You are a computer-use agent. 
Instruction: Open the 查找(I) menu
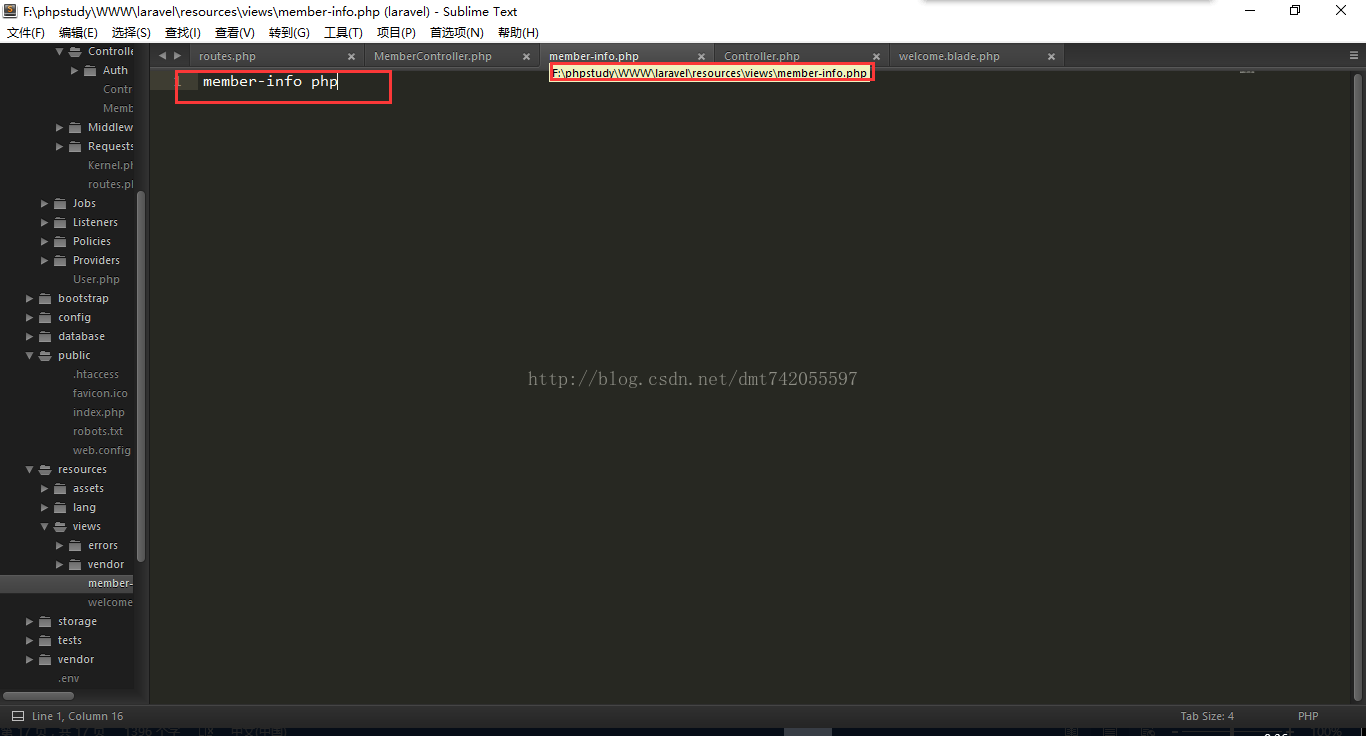click(x=183, y=33)
